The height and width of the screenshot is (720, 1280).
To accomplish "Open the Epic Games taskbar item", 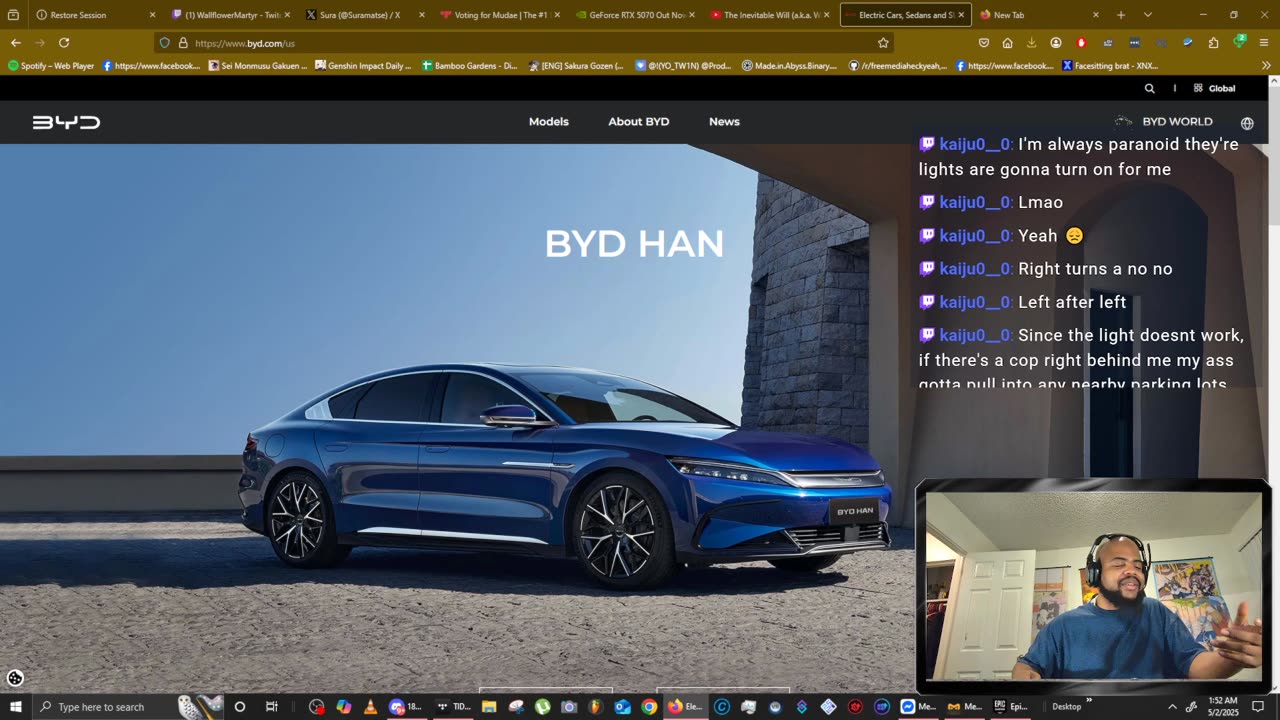I will click(1010, 707).
